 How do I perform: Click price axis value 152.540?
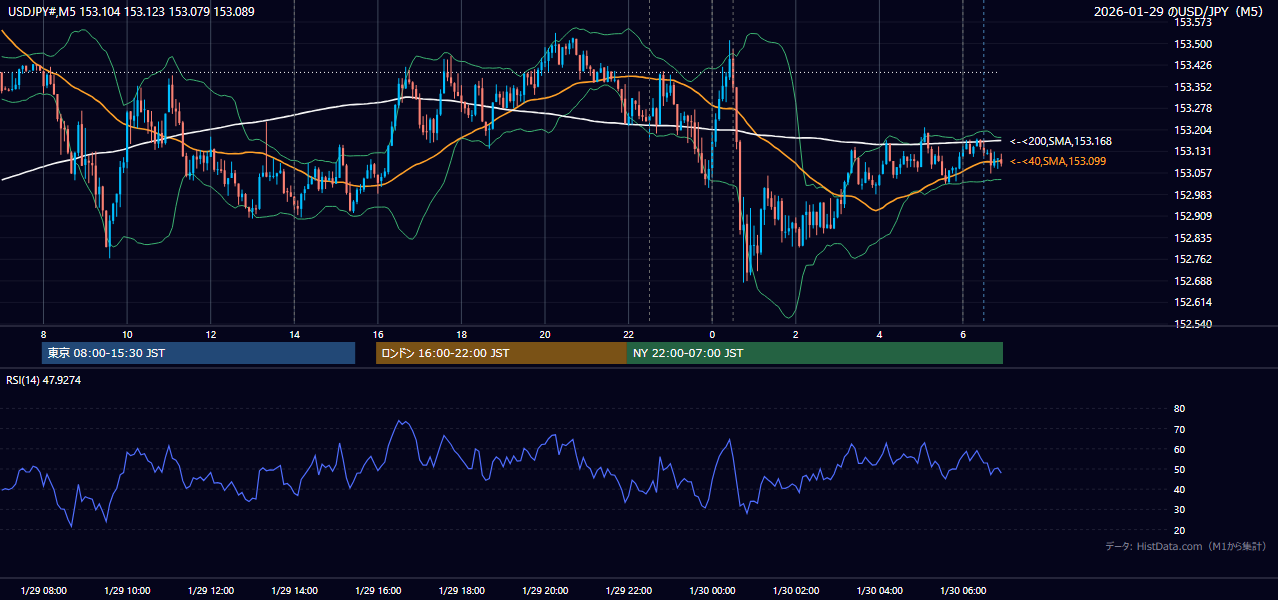tap(1192, 324)
